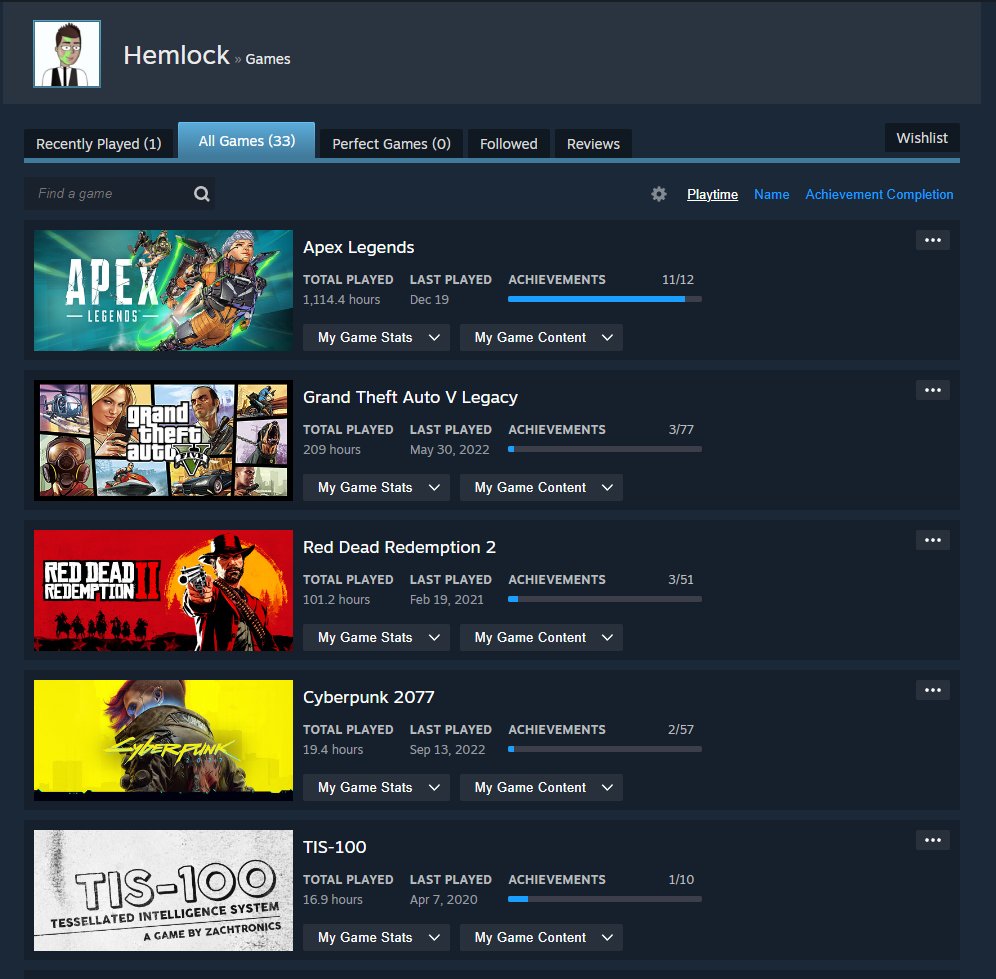Open the Cyberpunk 2077 cover image
This screenshot has height=979, width=996.
(x=163, y=740)
